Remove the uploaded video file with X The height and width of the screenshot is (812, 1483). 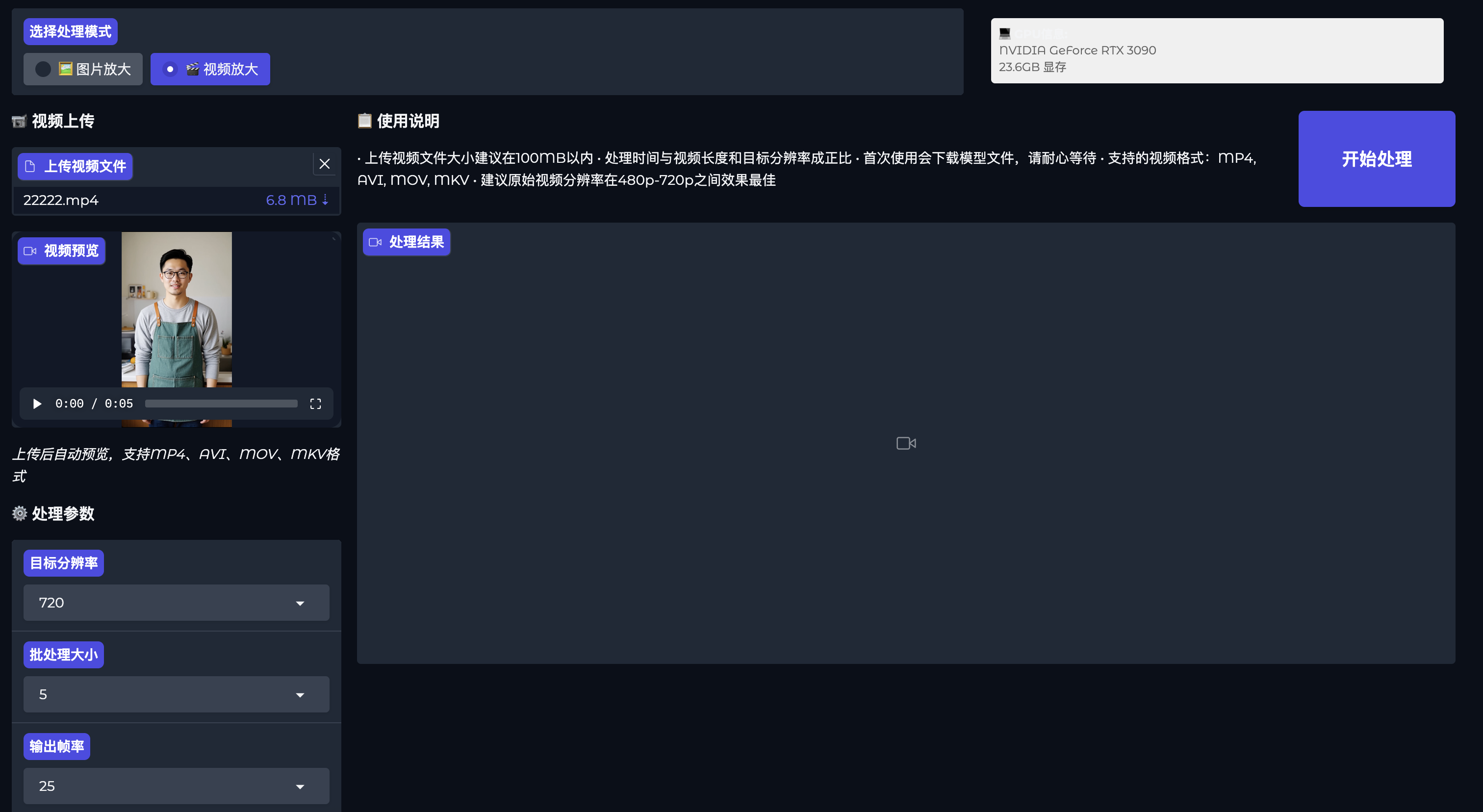tap(324, 164)
